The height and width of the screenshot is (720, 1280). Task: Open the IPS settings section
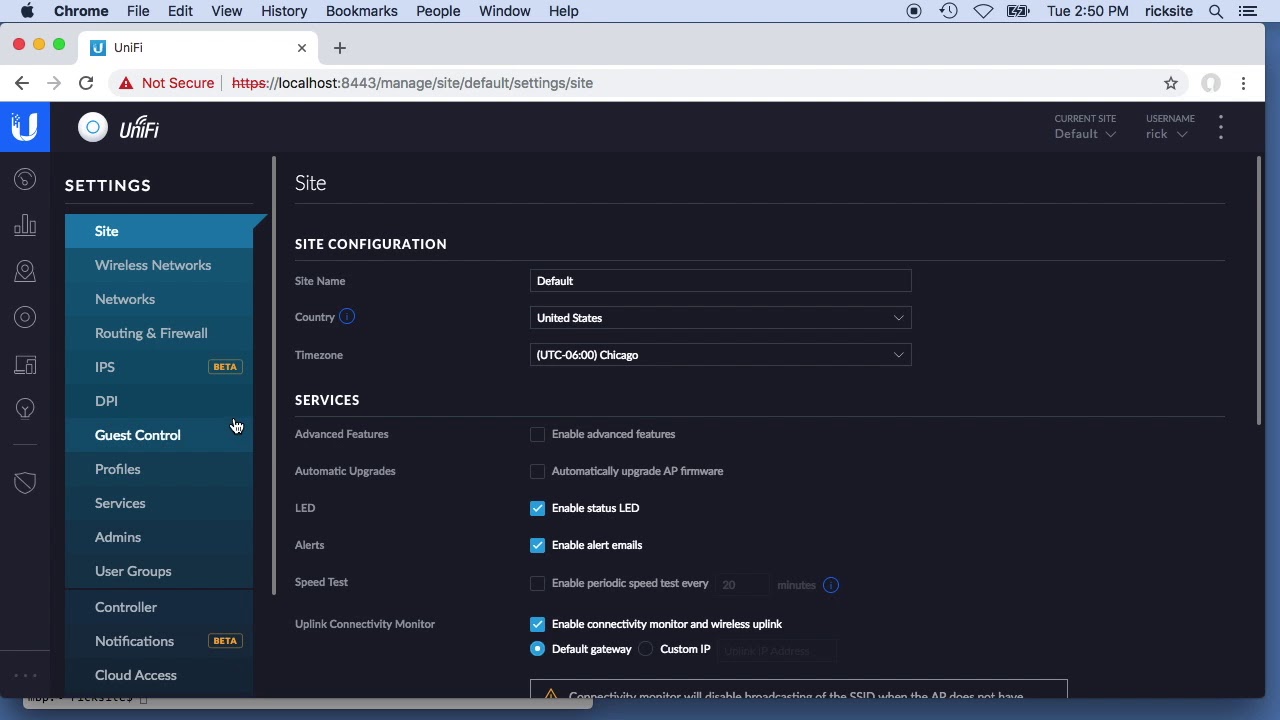160,367
